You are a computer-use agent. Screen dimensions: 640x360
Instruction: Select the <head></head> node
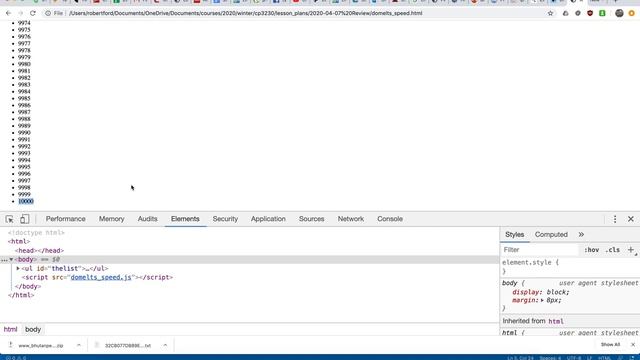coord(39,251)
